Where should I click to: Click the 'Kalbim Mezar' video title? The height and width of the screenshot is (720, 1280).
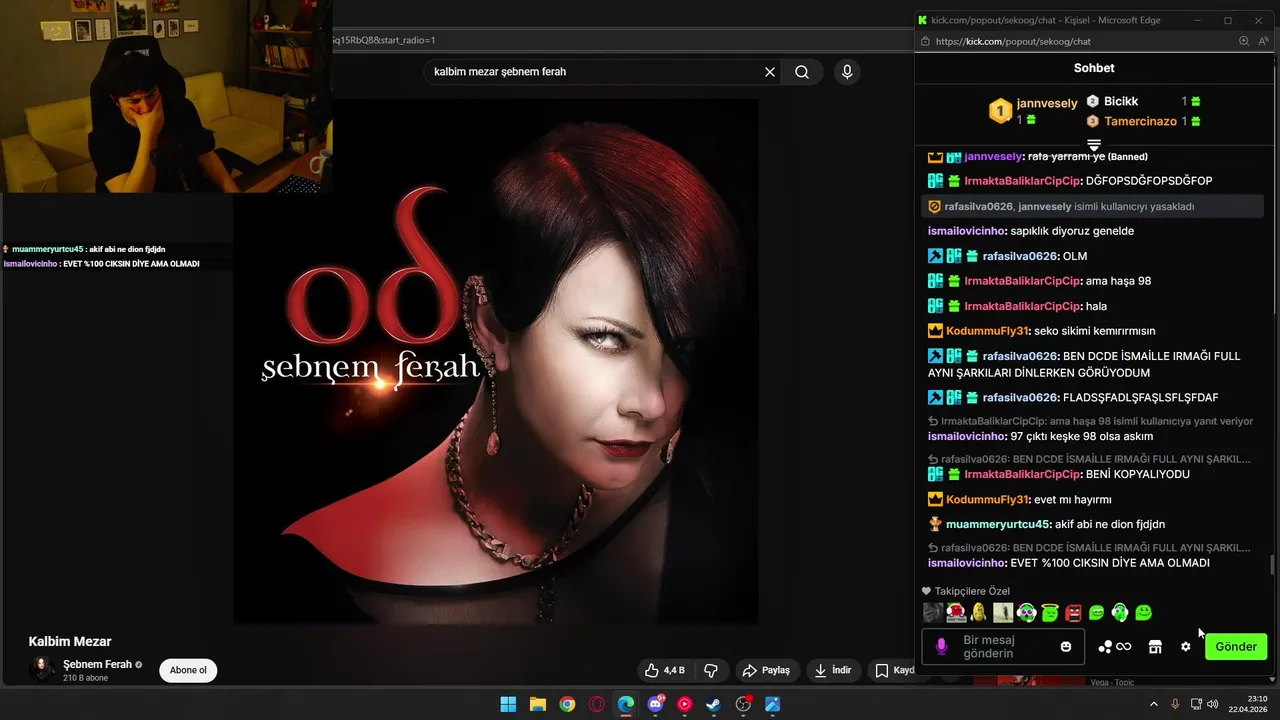coord(70,641)
